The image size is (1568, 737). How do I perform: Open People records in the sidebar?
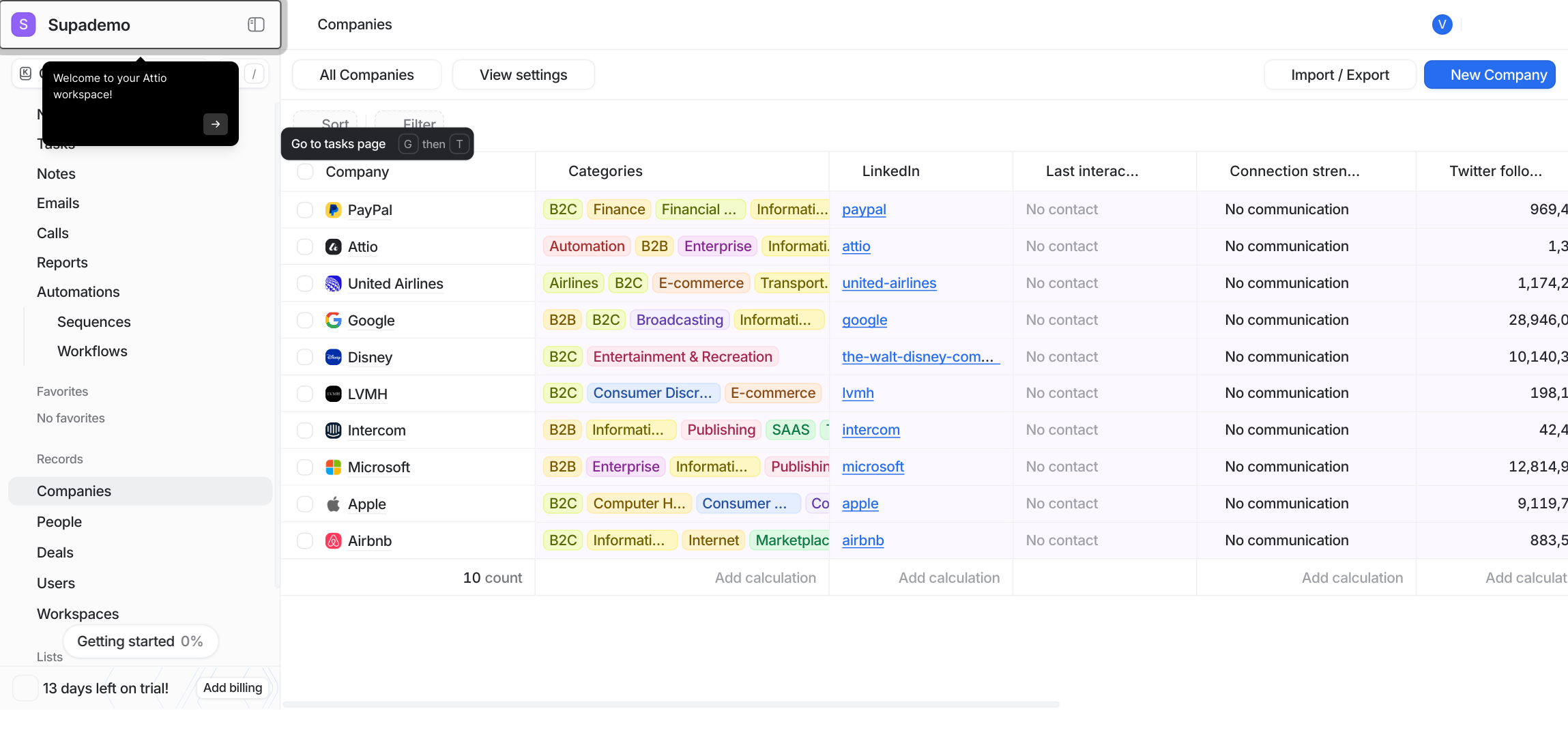click(59, 521)
